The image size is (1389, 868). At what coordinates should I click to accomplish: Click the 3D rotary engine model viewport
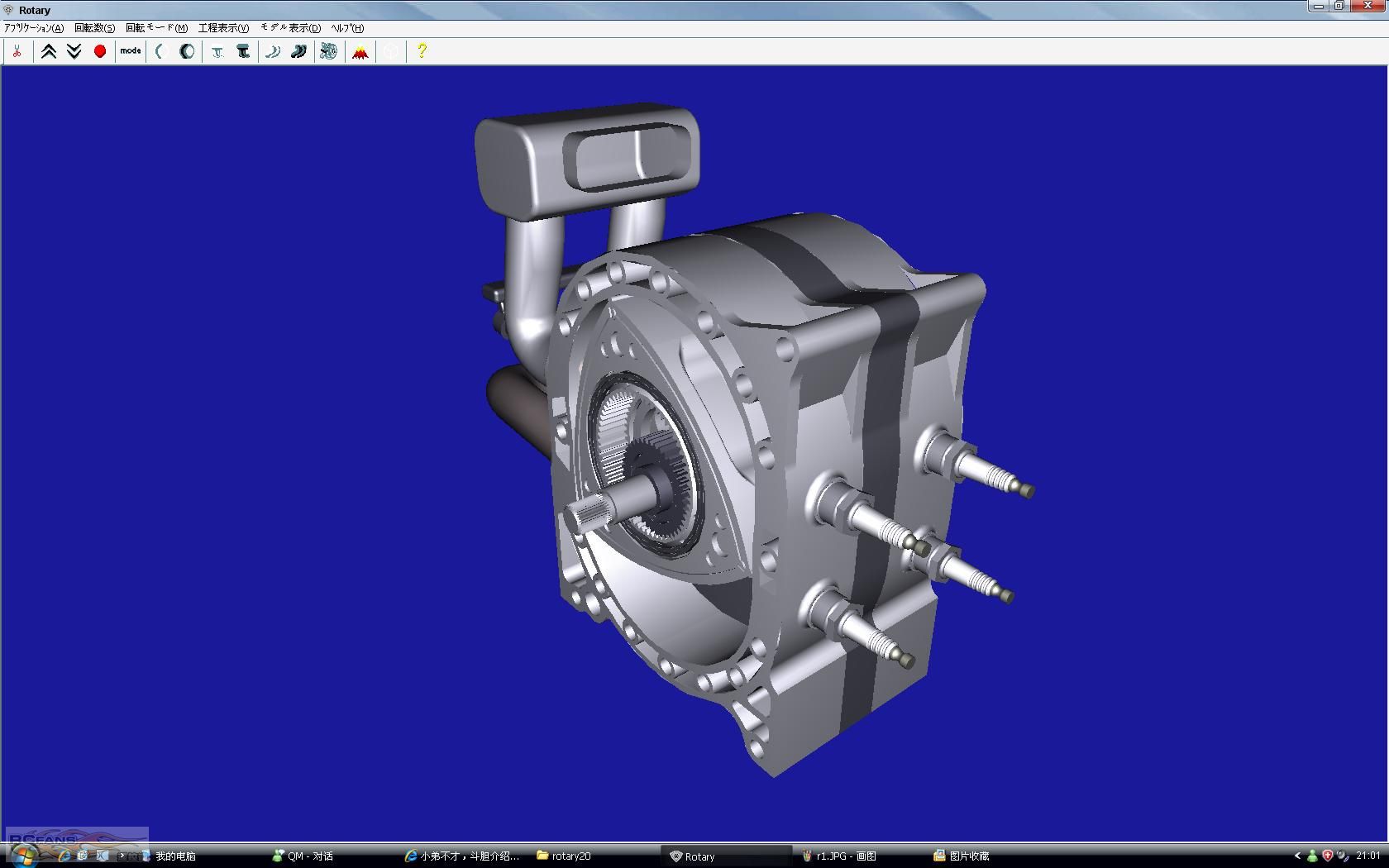pyautogui.click(x=694, y=453)
